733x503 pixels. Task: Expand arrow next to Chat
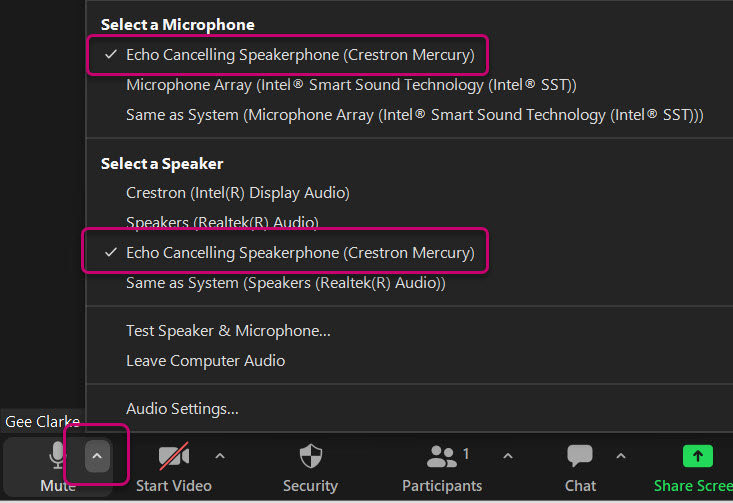click(x=620, y=456)
